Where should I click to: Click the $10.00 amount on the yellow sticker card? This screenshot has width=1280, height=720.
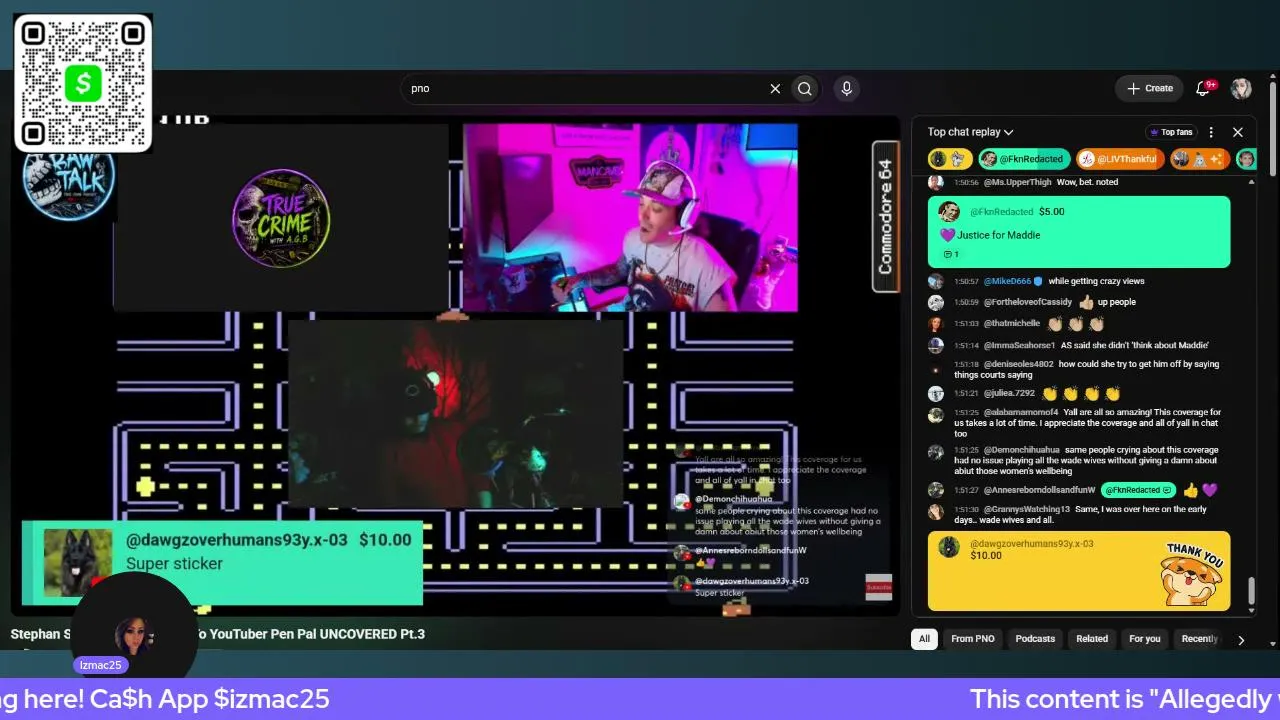[986, 556]
